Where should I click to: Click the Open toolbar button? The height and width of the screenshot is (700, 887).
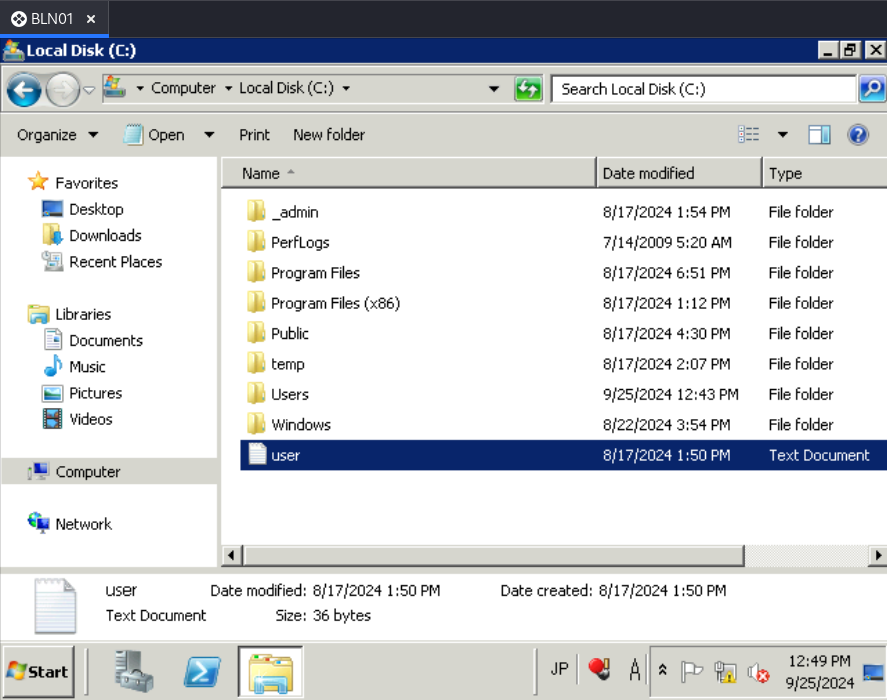156,135
